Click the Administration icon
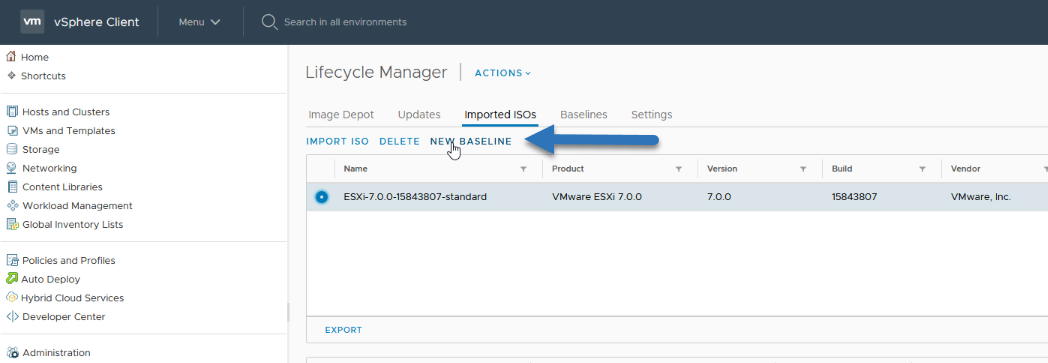Image resolution: width=1048 pixels, height=363 pixels. click(x=11, y=352)
